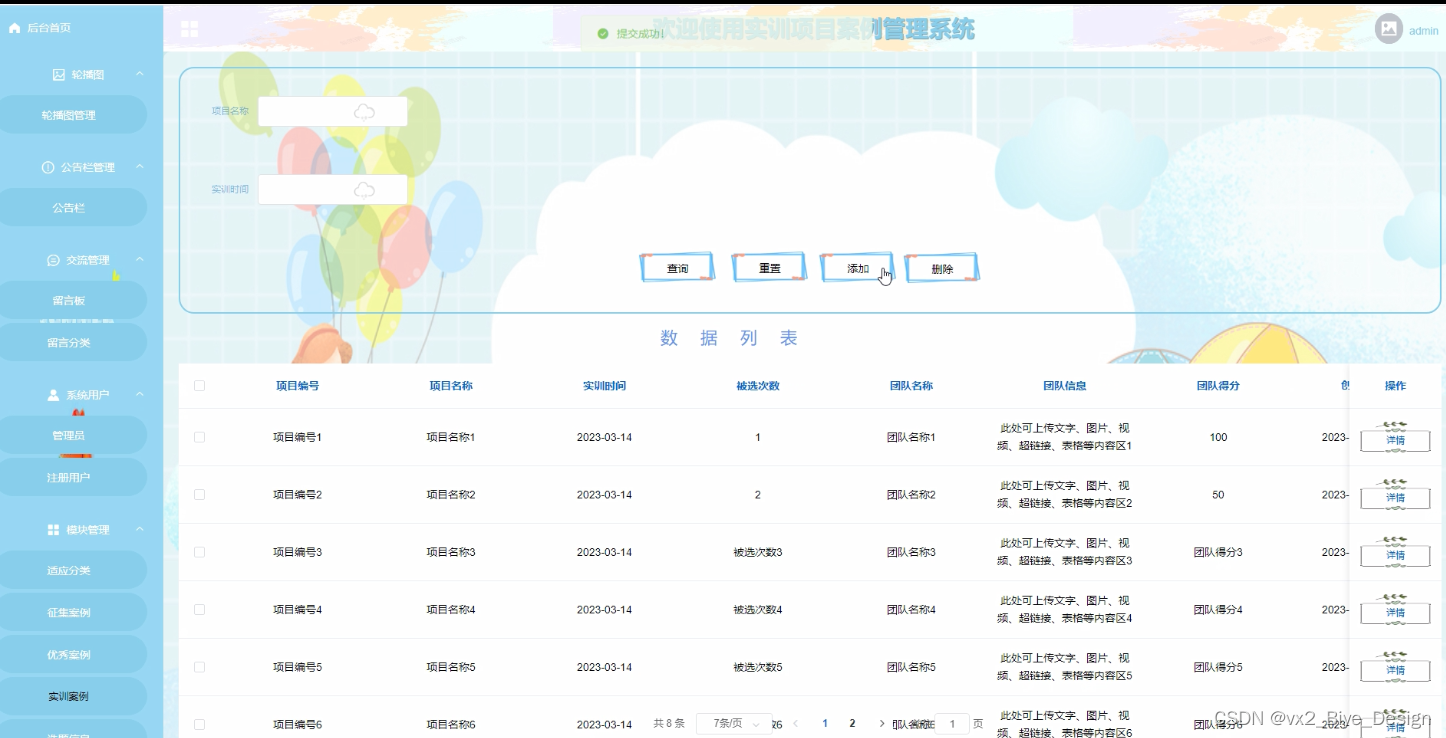The width and height of the screenshot is (1446, 738).
Task: Open 详情 for 项目编号5 row
Action: (1395, 670)
